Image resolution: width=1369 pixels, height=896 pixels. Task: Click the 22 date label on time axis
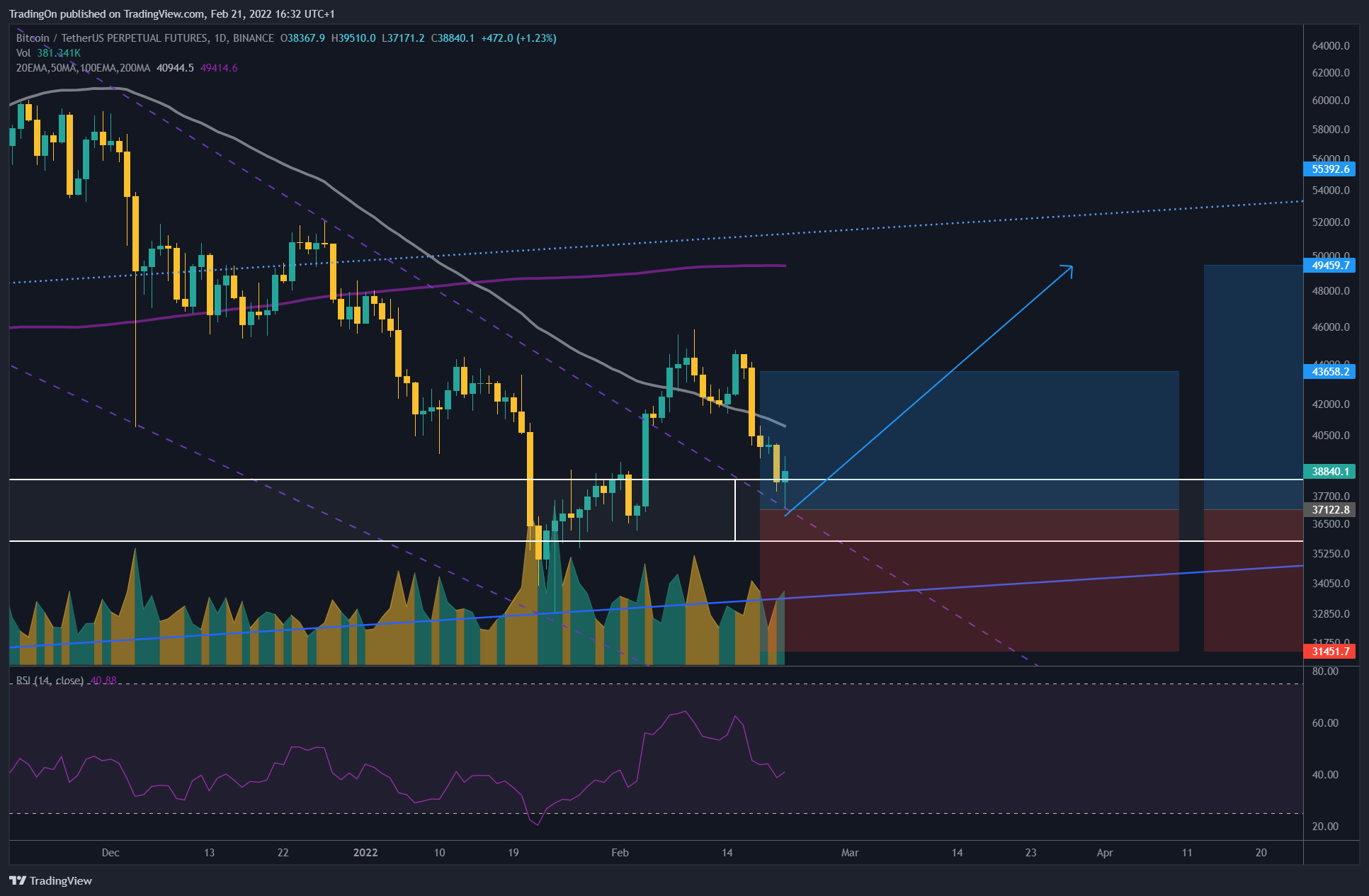pyautogui.click(x=283, y=852)
